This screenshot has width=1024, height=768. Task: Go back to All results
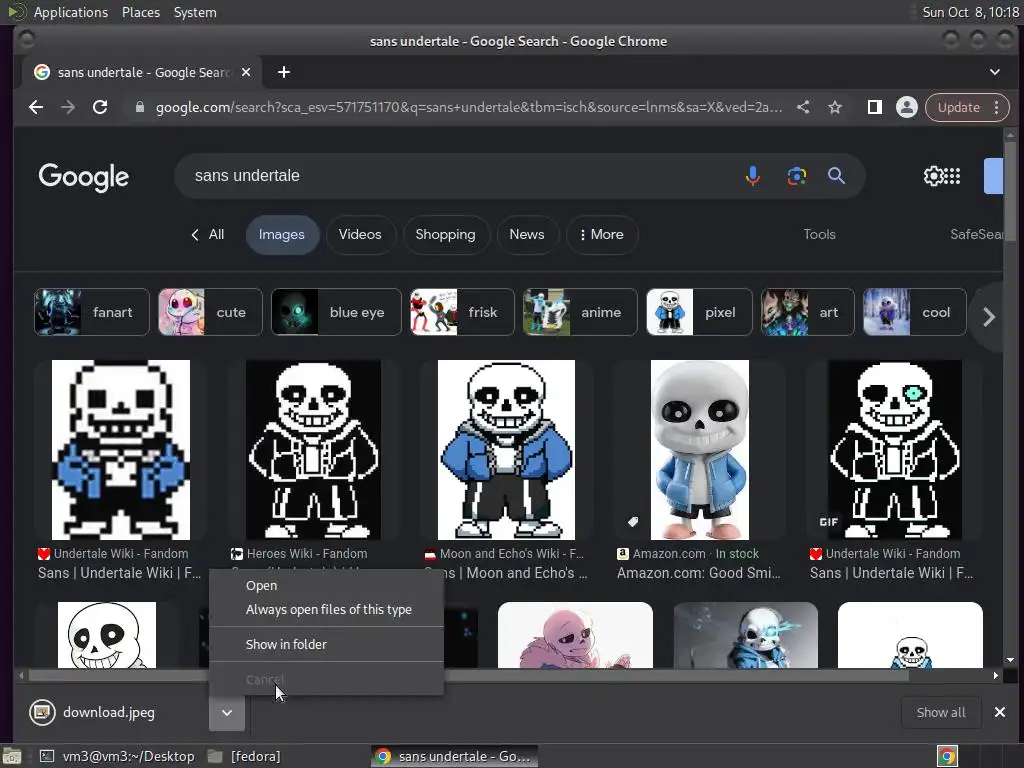(208, 234)
